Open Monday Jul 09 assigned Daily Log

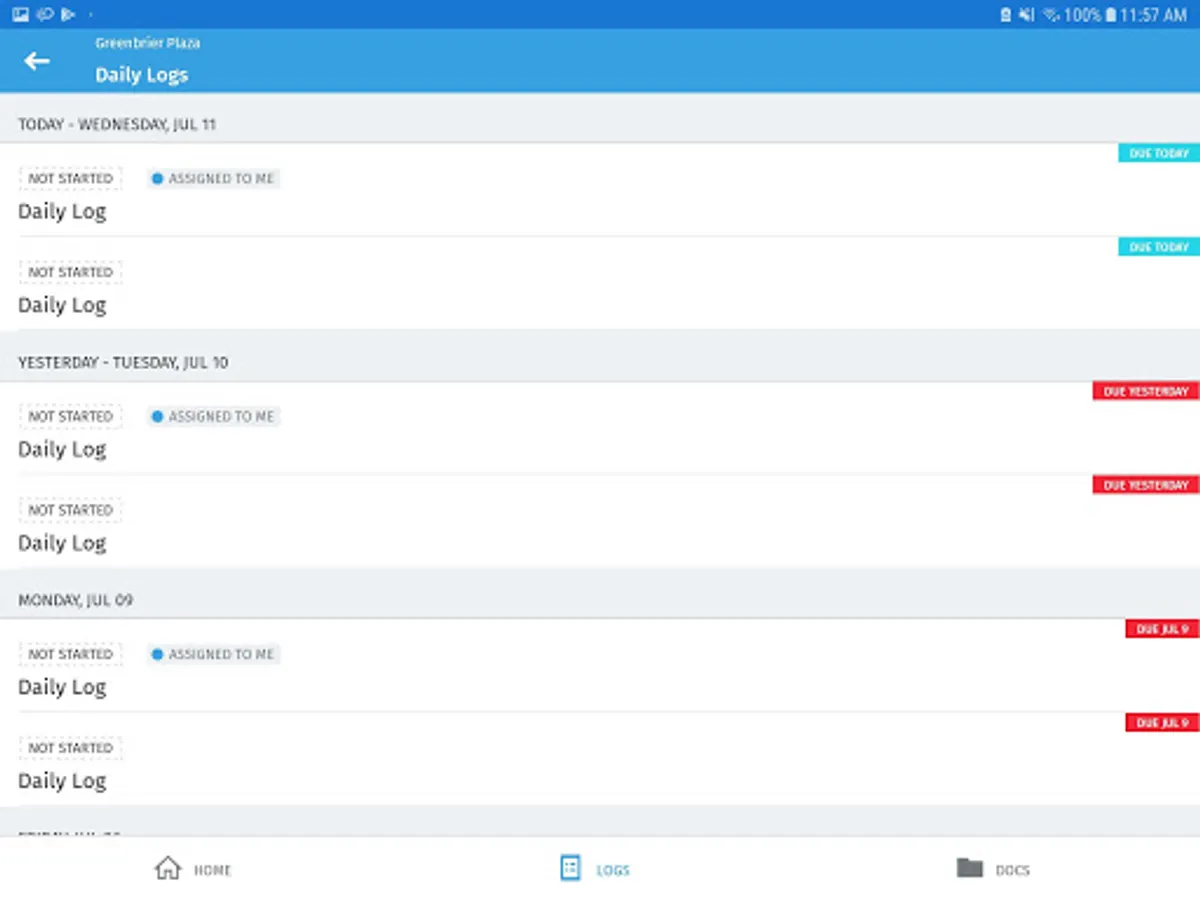(600, 666)
